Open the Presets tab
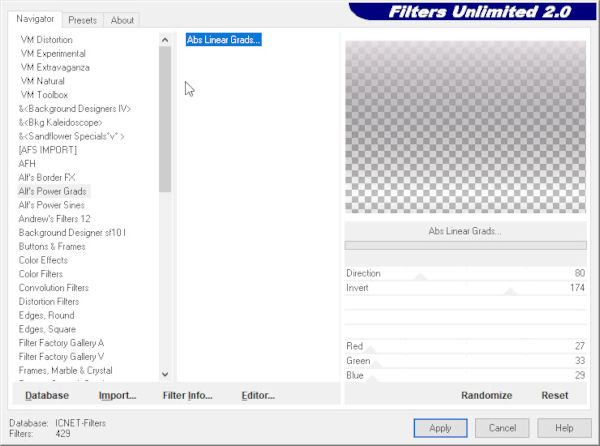The width and height of the screenshot is (600, 446). click(x=82, y=20)
